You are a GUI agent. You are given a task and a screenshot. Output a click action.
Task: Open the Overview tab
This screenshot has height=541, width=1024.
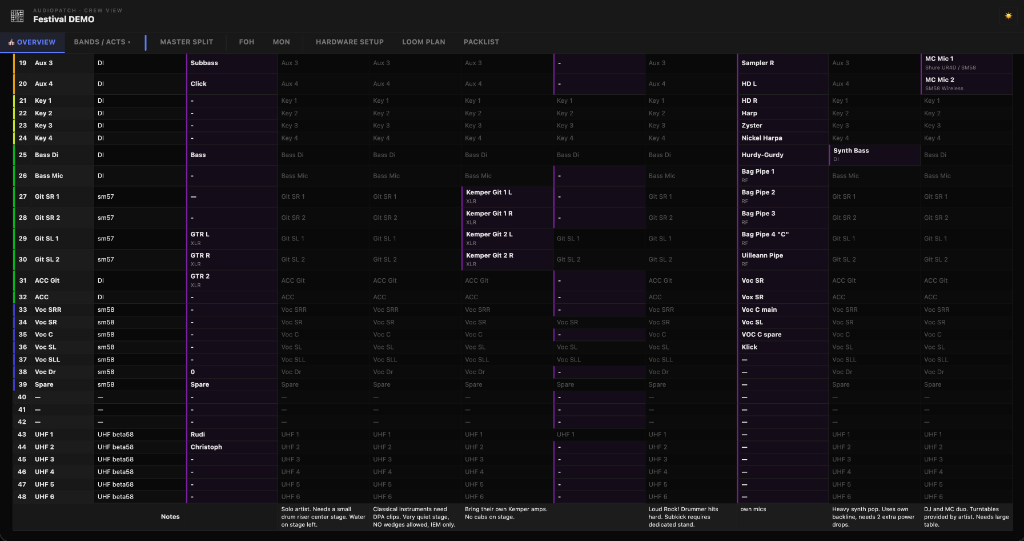click(32, 42)
